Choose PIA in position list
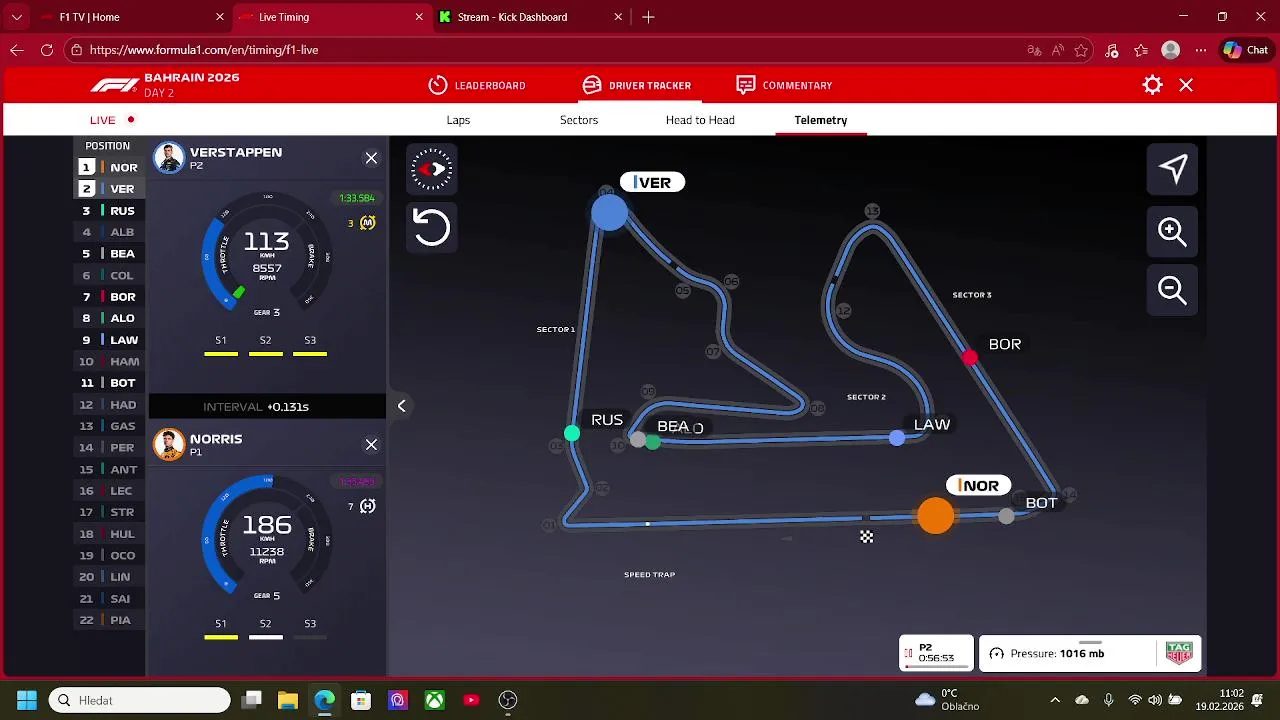The image size is (1280, 720). pos(111,620)
